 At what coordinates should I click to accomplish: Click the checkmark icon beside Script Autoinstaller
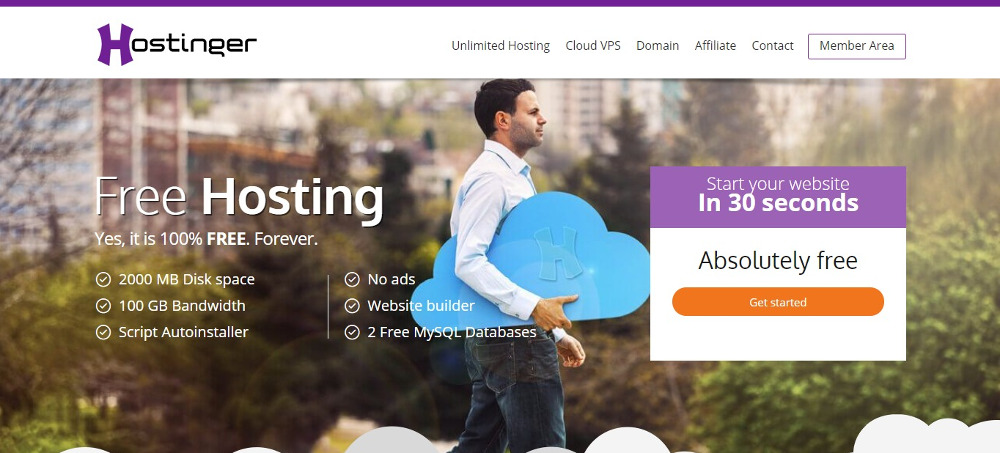[103, 332]
